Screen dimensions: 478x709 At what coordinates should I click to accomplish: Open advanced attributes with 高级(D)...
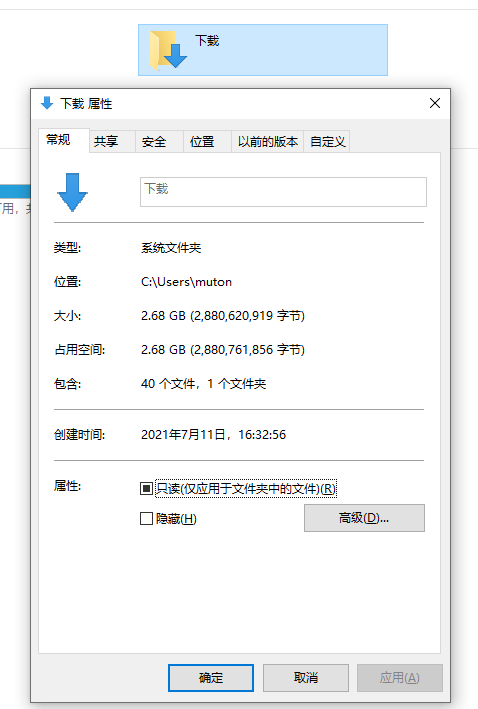tap(364, 518)
